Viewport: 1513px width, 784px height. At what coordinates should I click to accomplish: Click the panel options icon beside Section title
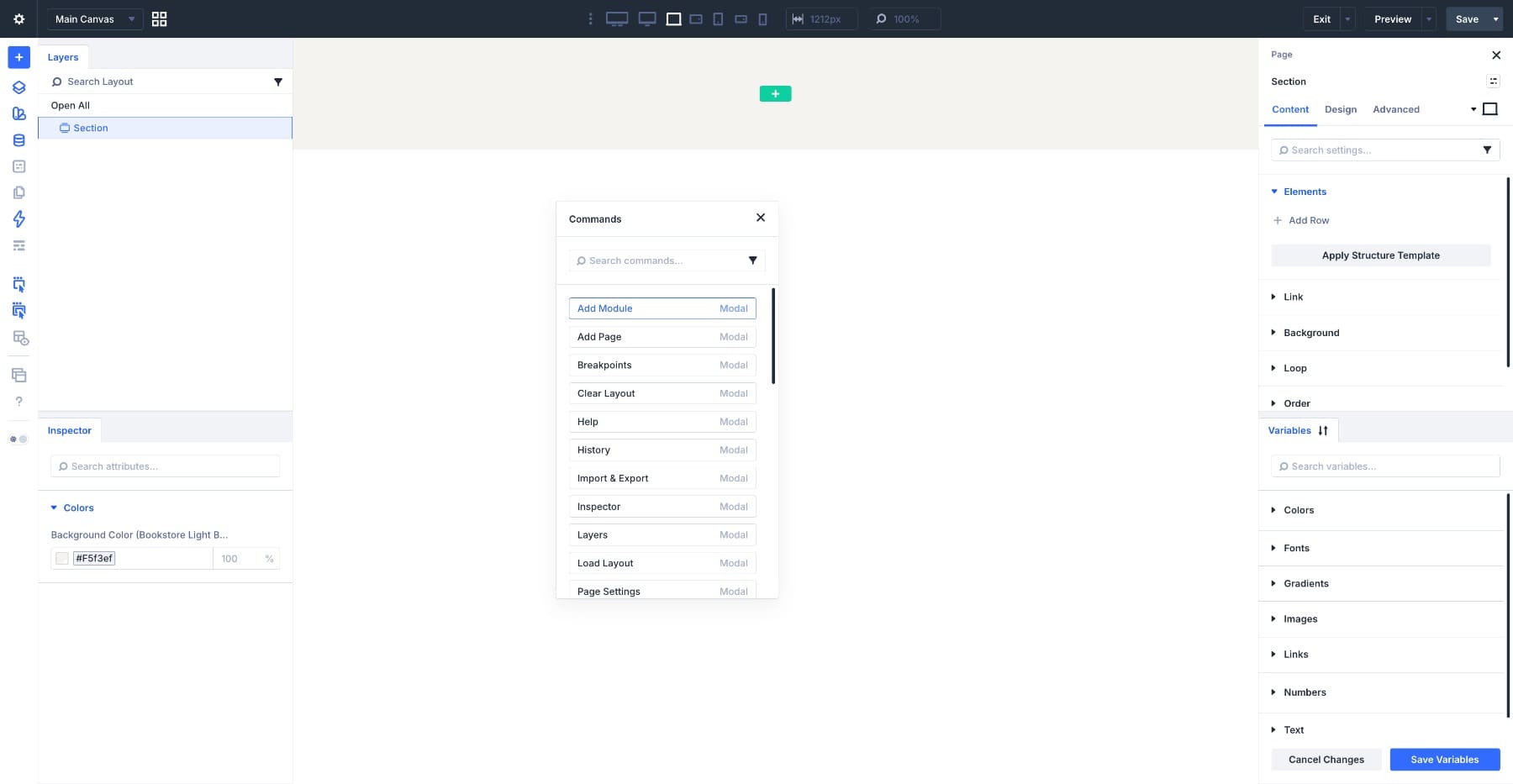coord(1493,82)
